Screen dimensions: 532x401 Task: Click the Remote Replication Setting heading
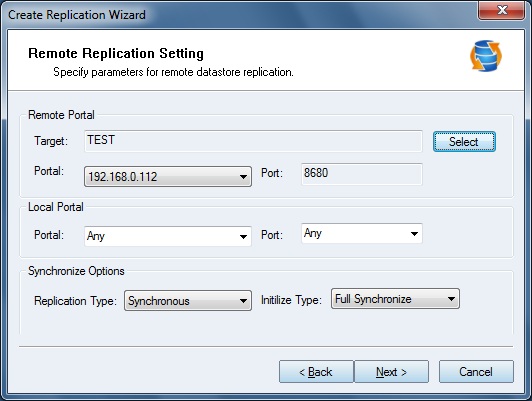[116, 53]
